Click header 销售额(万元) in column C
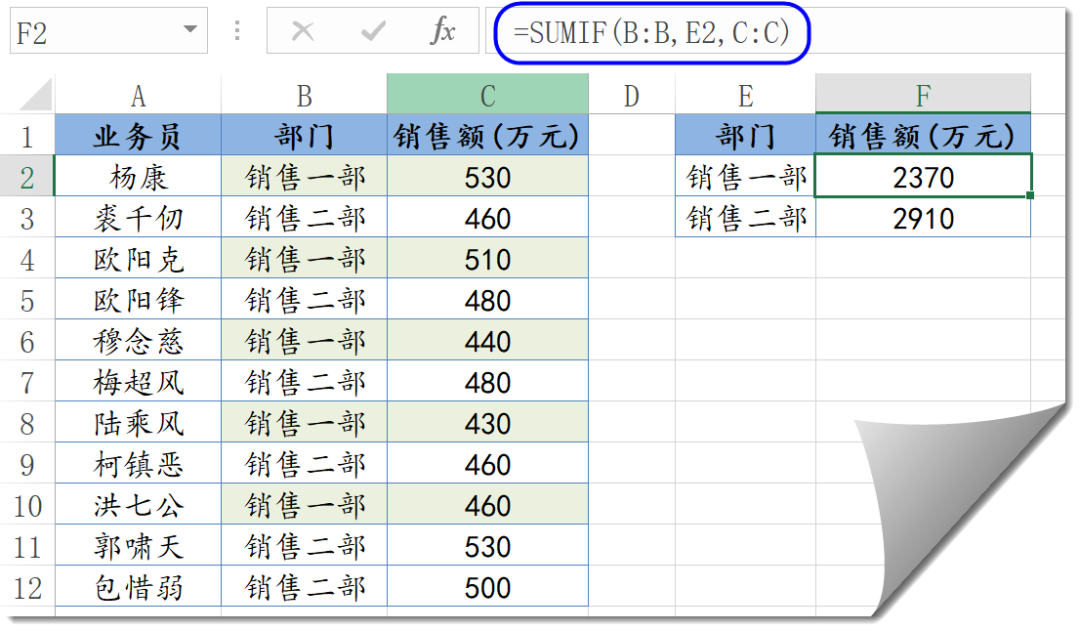Image resolution: width=1080 pixels, height=631 pixels. coord(488,136)
